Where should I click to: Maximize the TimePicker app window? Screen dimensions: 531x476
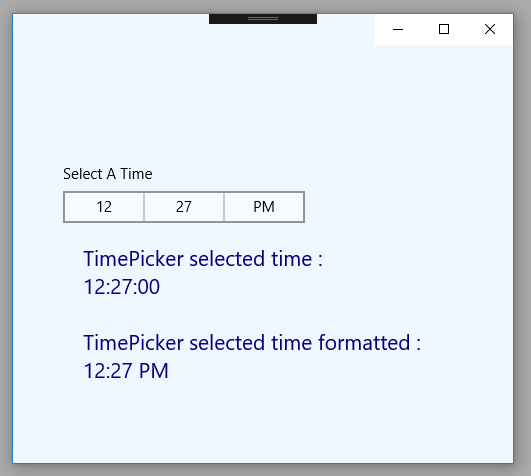coord(444,29)
